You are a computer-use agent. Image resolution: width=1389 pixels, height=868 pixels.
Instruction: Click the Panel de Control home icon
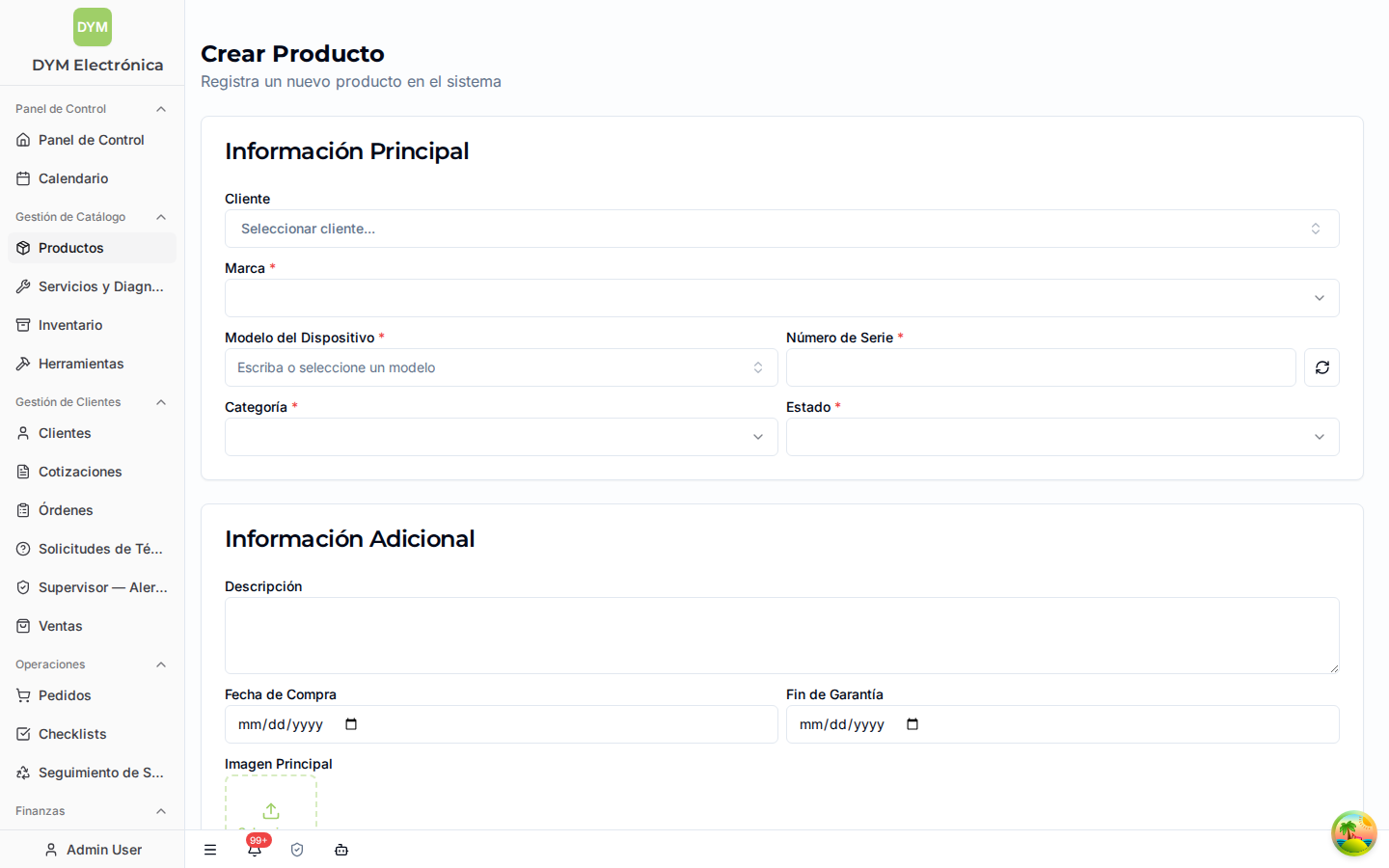pyautogui.click(x=23, y=140)
